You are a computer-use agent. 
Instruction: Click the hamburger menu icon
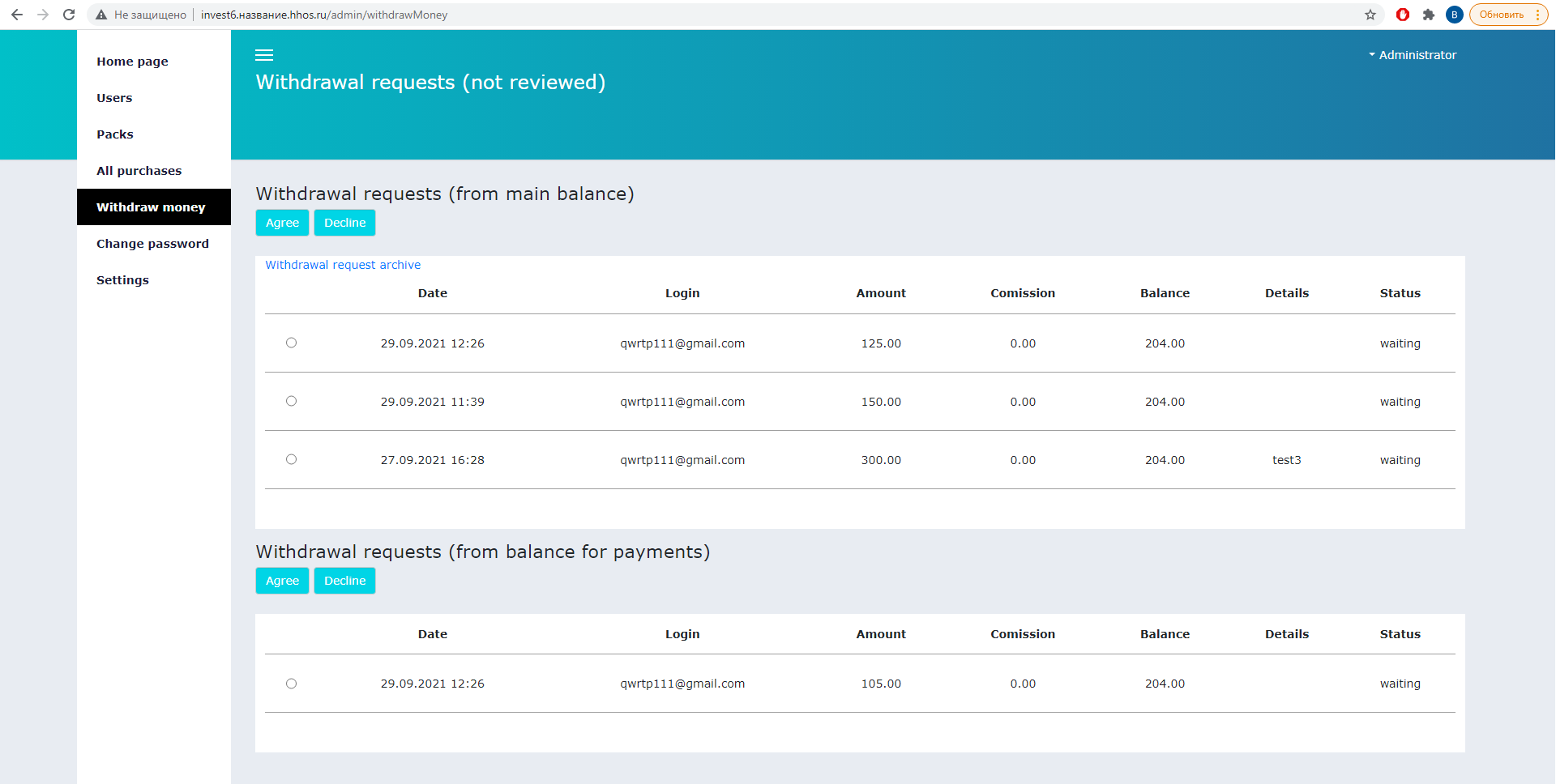tap(264, 55)
